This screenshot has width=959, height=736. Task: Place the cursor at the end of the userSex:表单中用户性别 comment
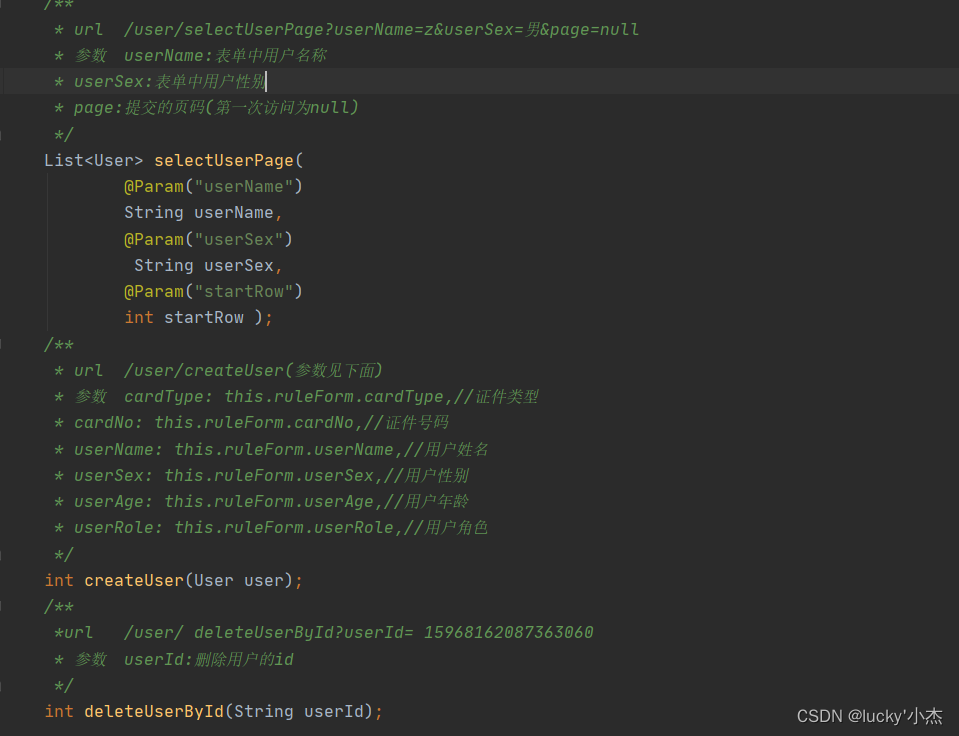(x=267, y=81)
